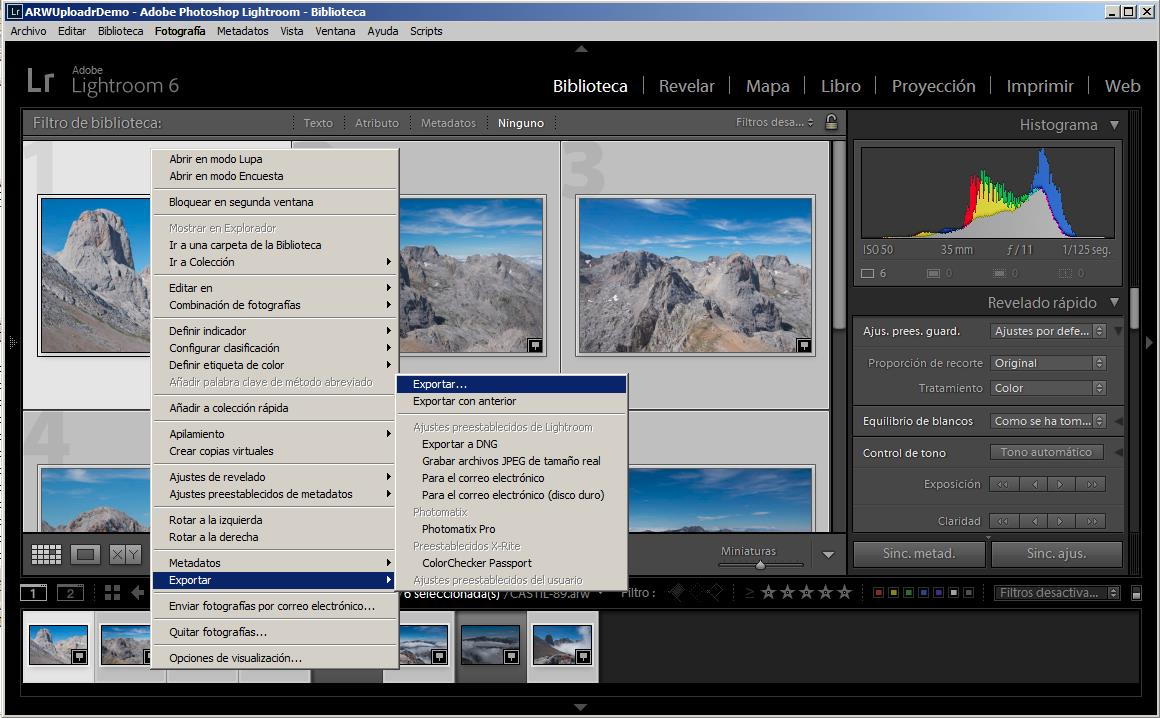Increase Exposición by small step
1160x718 pixels.
(1062, 484)
